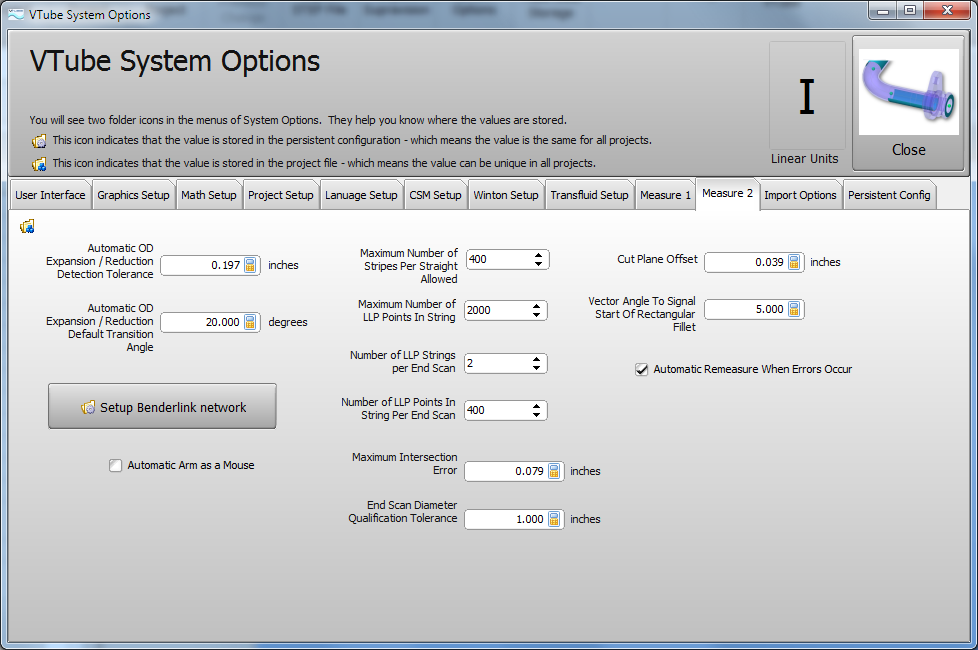This screenshot has height=650, width=978.
Task: Click calculator icon in Cut Plane Offset
Action: pyautogui.click(x=794, y=262)
